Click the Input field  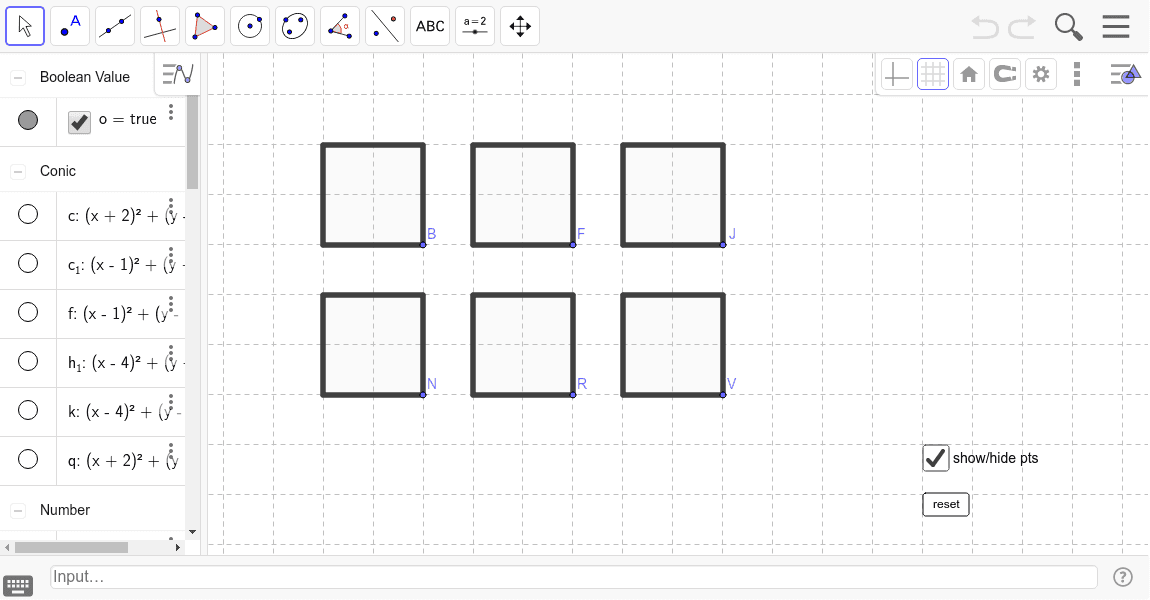[574, 577]
